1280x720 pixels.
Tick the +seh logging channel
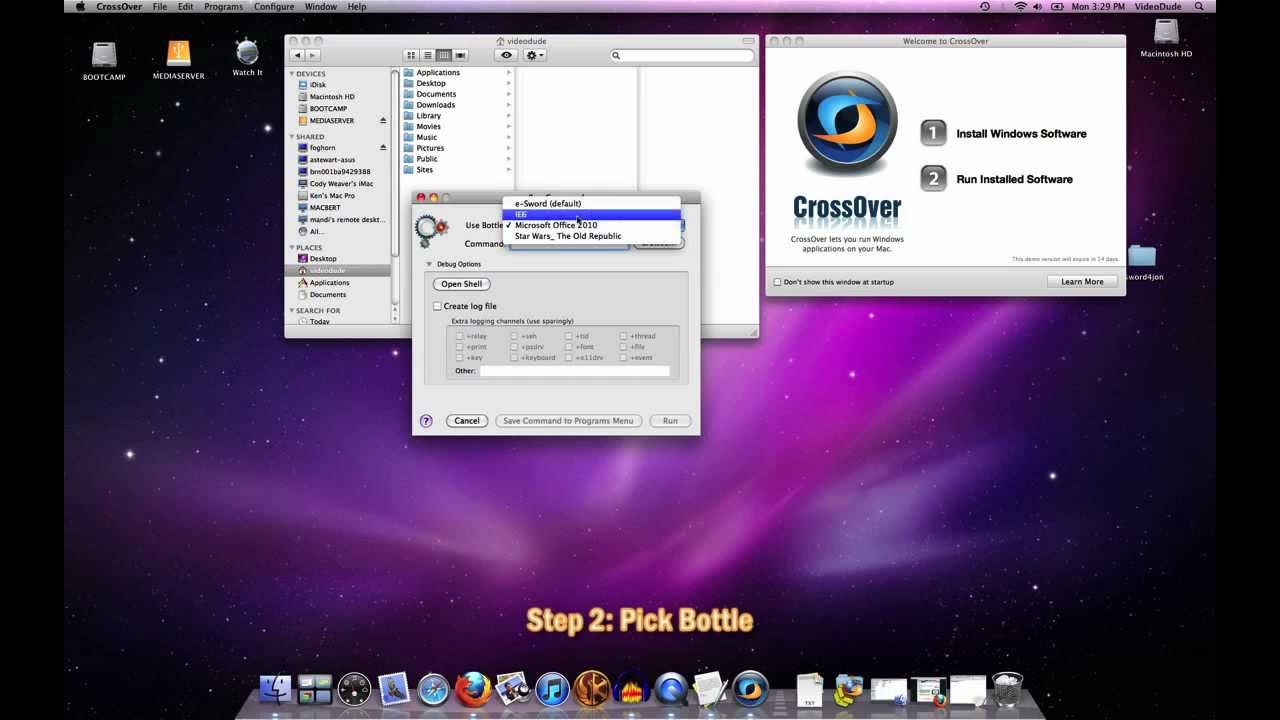[x=514, y=336]
